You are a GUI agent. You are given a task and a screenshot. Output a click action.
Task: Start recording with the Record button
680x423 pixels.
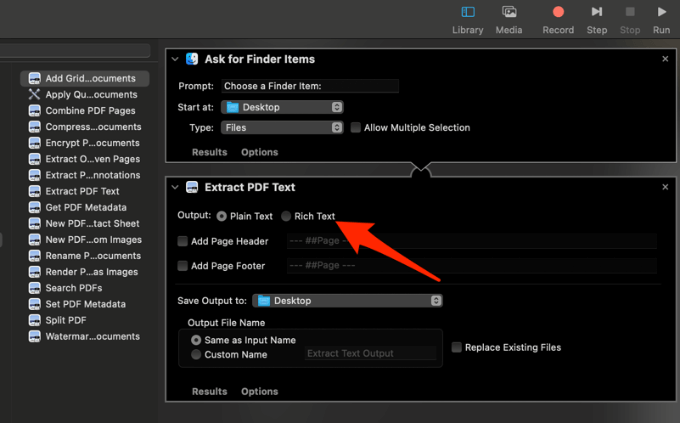click(x=558, y=12)
